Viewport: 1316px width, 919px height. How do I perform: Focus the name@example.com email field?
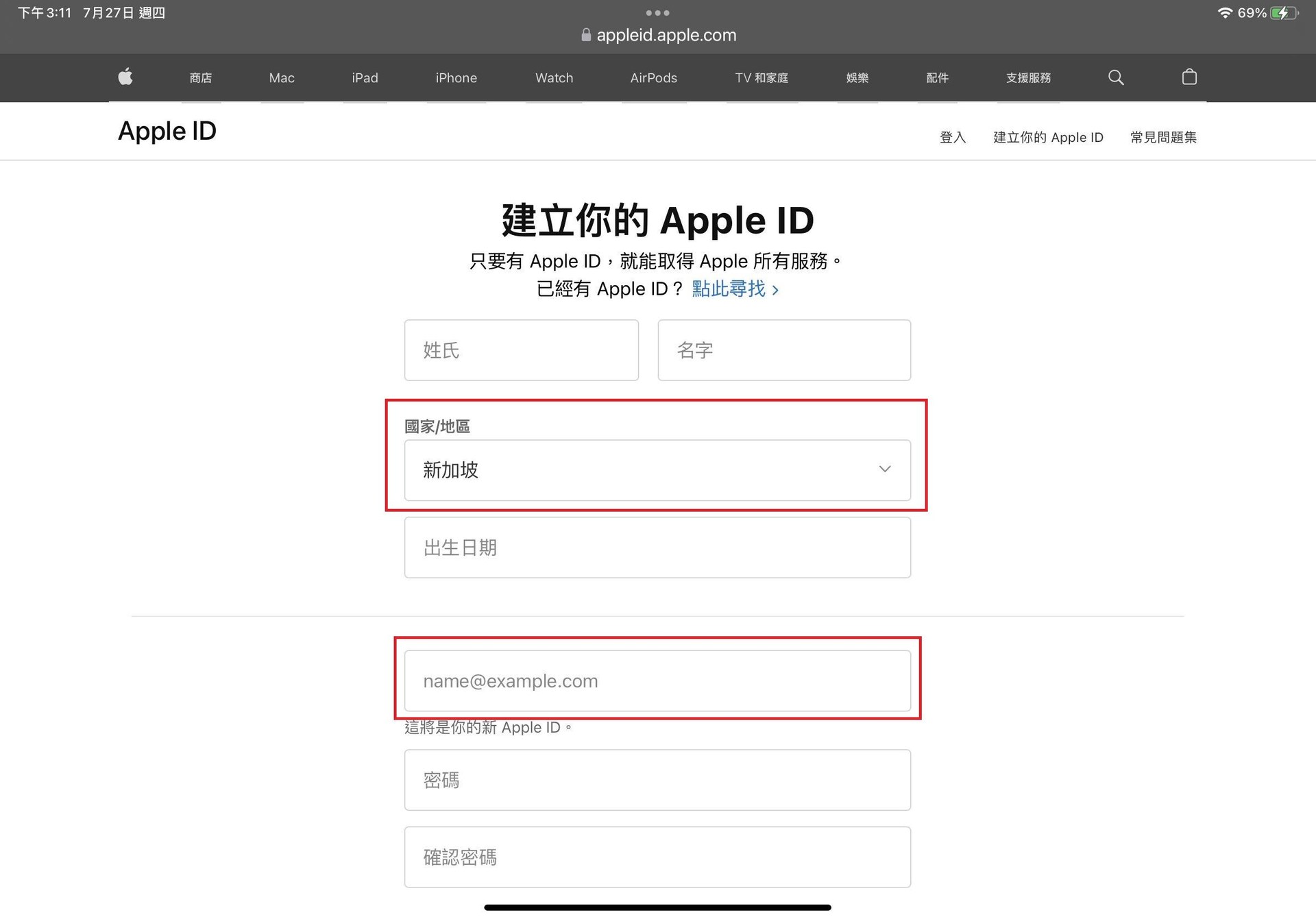coord(657,681)
